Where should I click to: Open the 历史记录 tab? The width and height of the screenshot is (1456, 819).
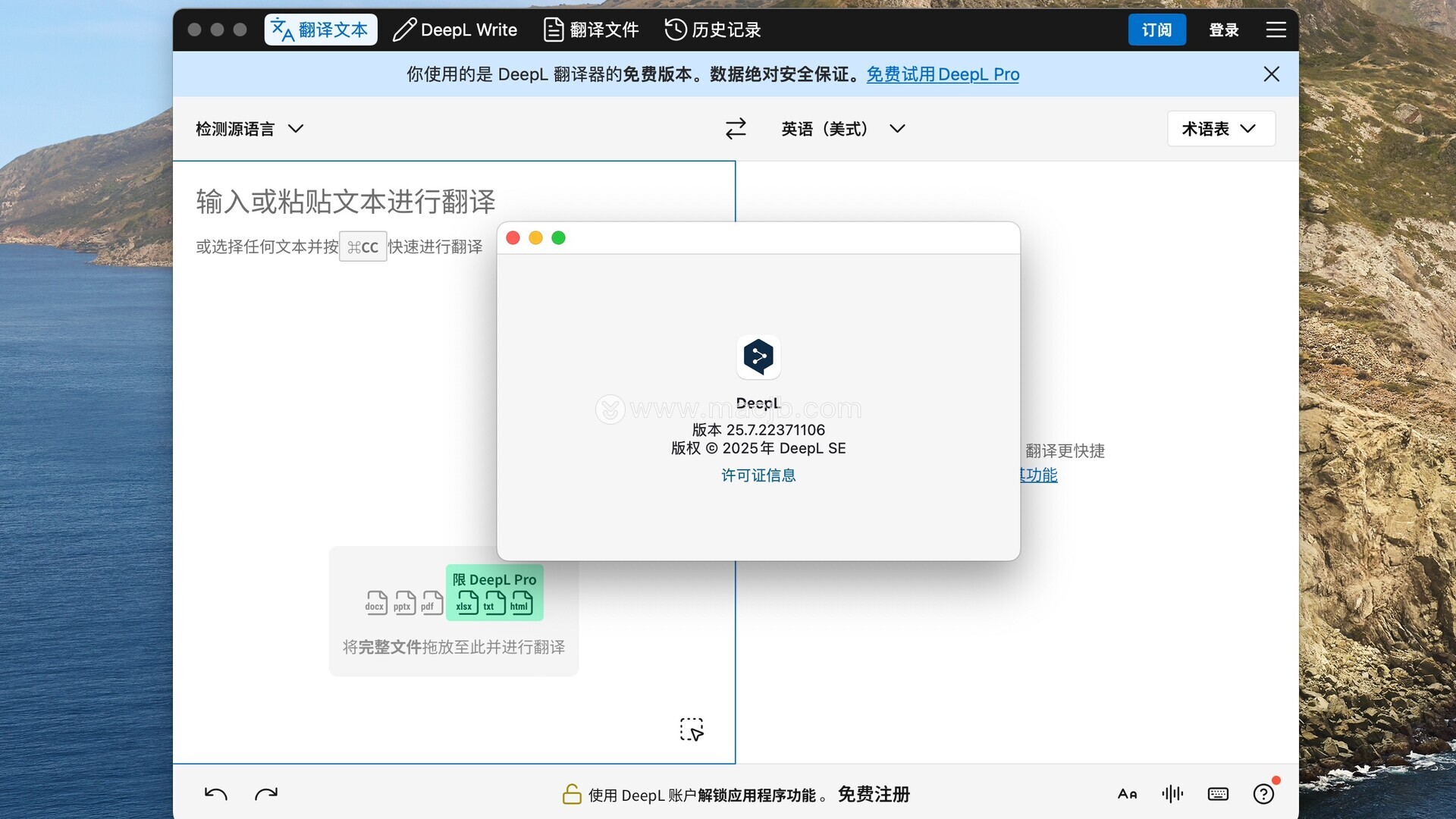713,30
